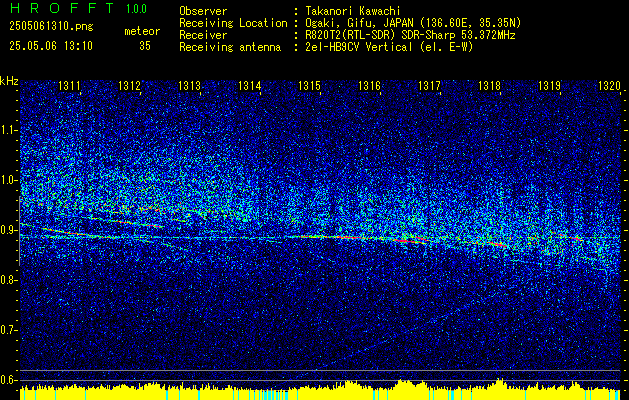Select filename 2505061310.png
This screenshot has width=629, height=400.
51,26
